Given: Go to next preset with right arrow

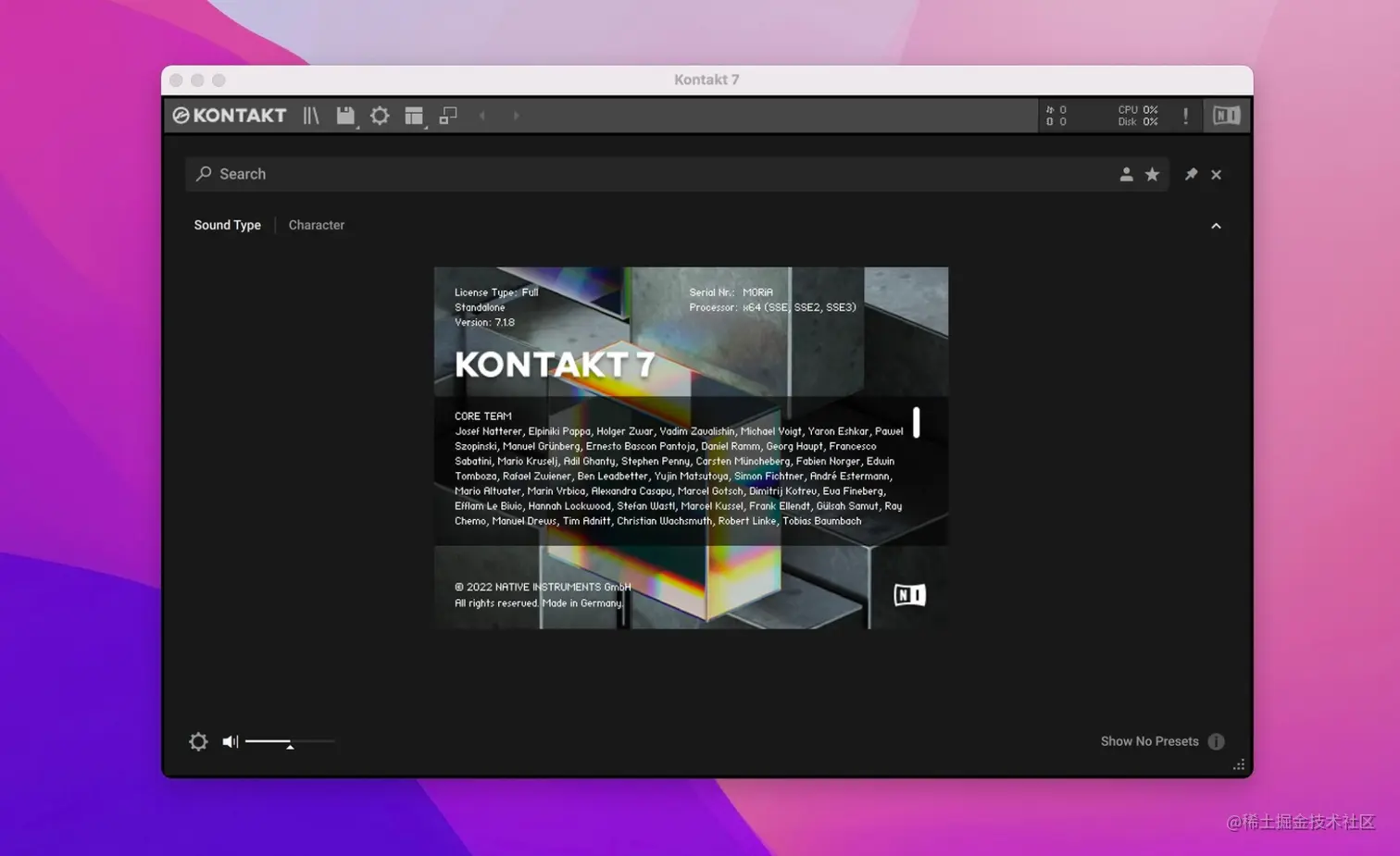Looking at the screenshot, I should [516, 116].
